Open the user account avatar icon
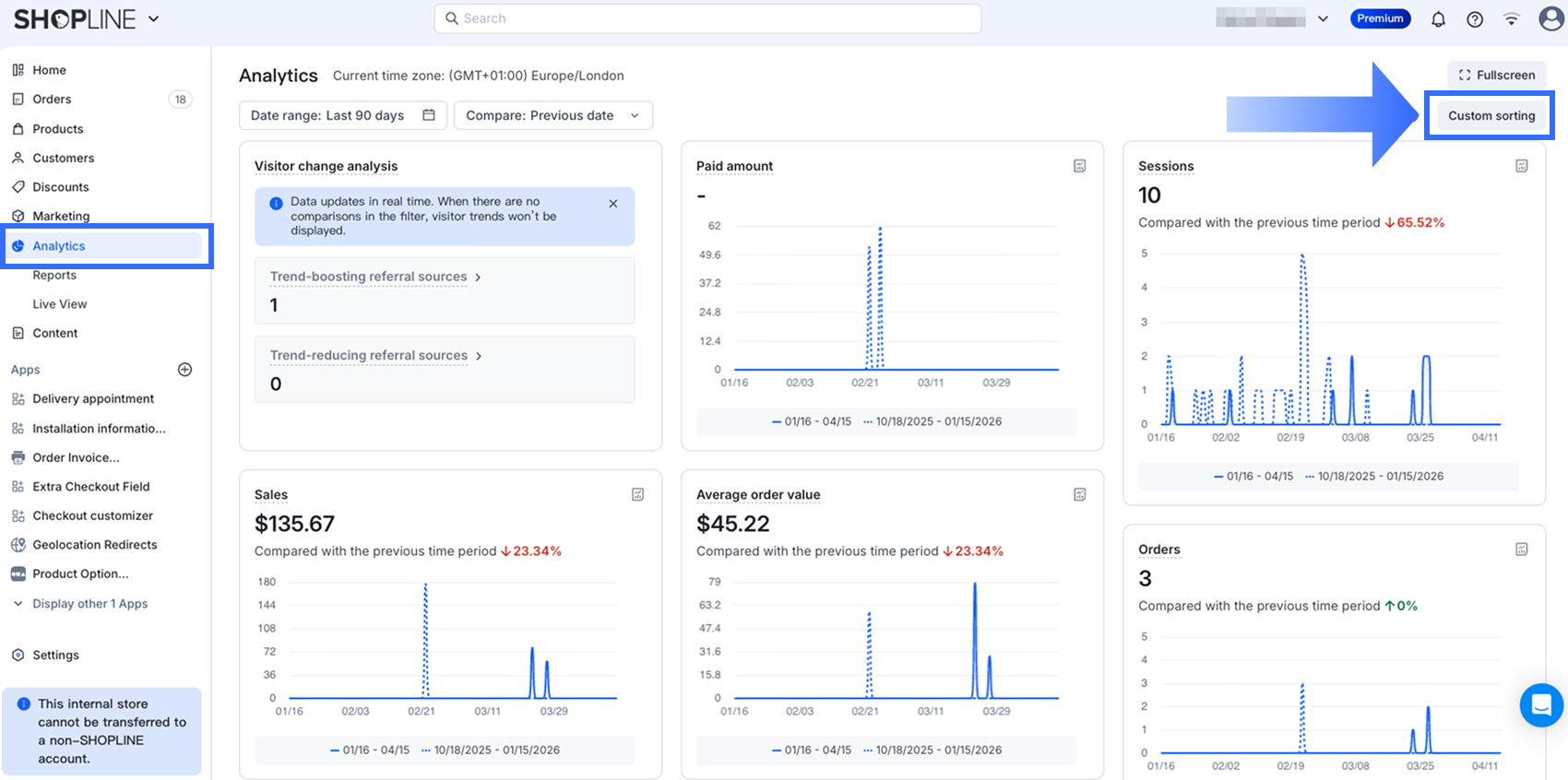Screen dimensions: 1568x780 (x=1551, y=18)
